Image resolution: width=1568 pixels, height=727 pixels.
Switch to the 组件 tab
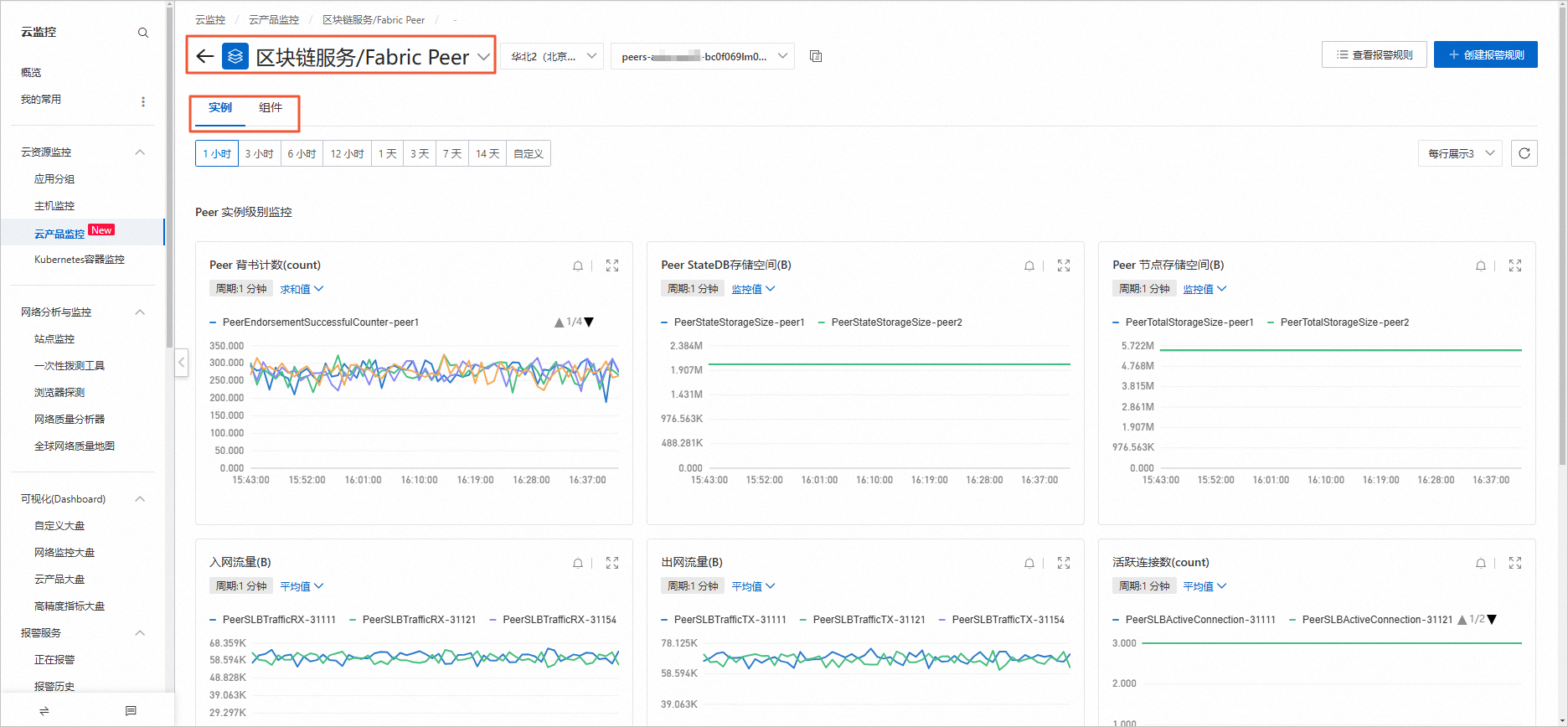tap(271, 108)
